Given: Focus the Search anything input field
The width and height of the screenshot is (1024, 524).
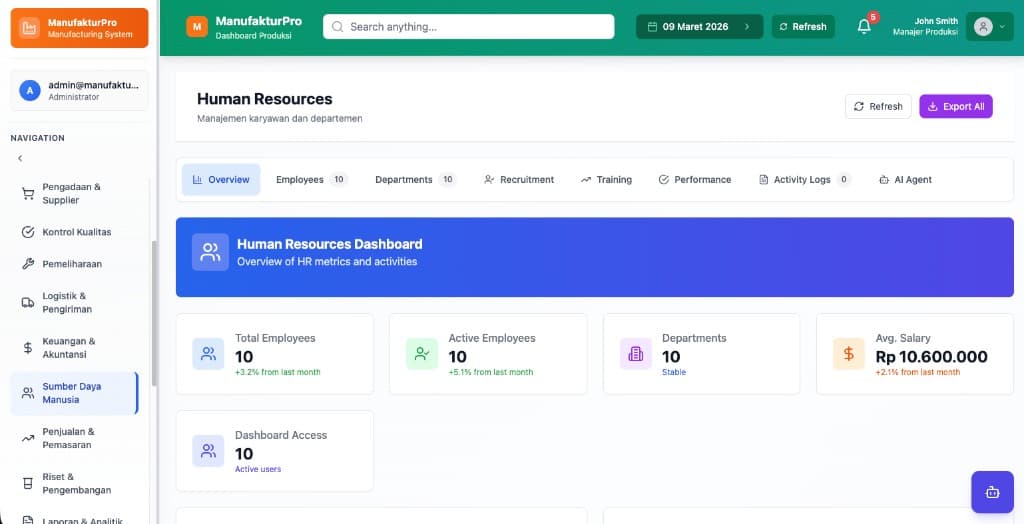Looking at the screenshot, I should tap(468, 27).
